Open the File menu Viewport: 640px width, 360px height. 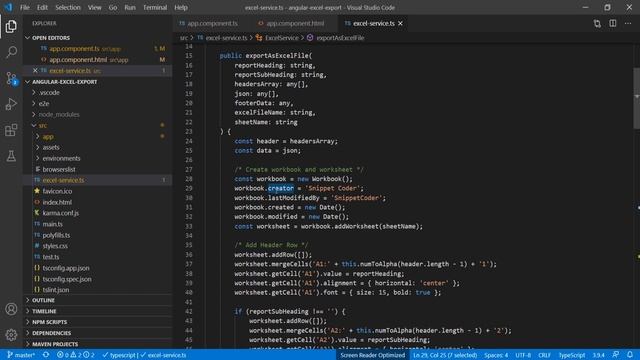(24, 7)
